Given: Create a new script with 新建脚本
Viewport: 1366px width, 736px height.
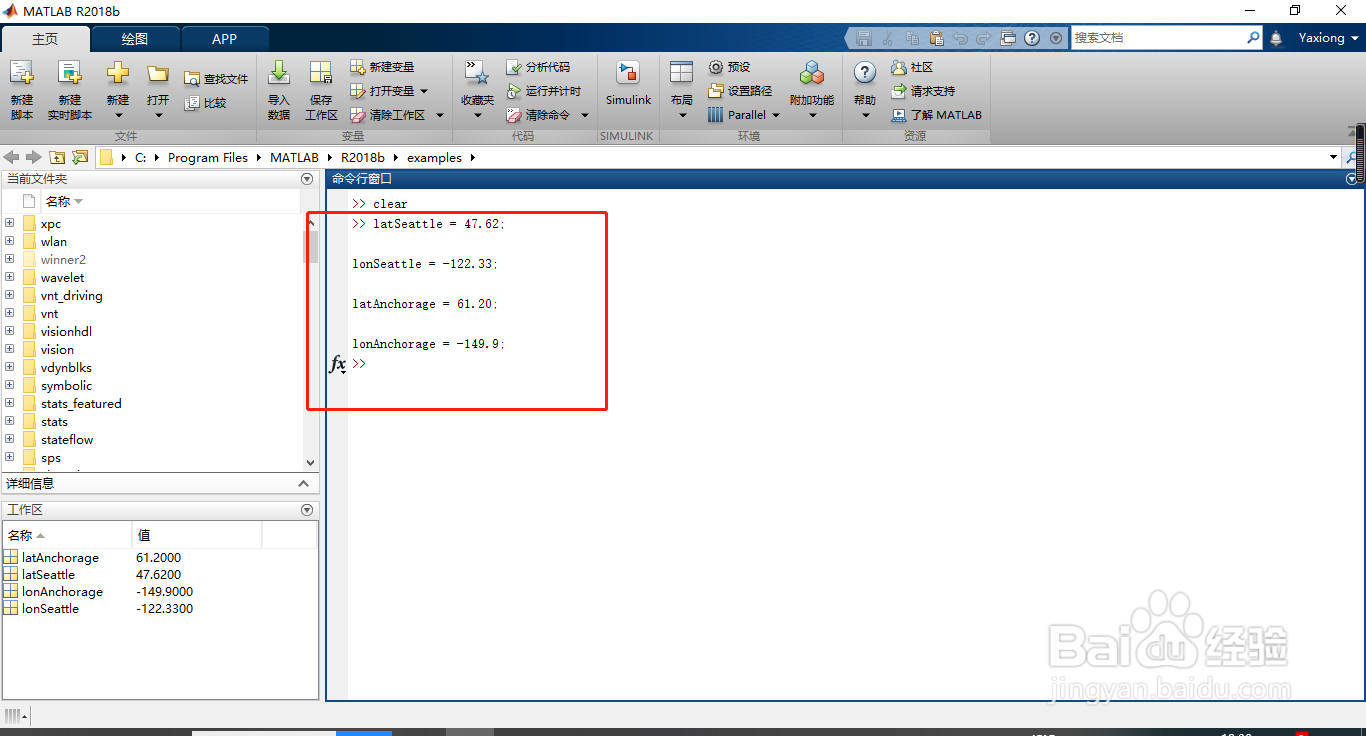Looking at the screenshot, I should coord(22,90).
